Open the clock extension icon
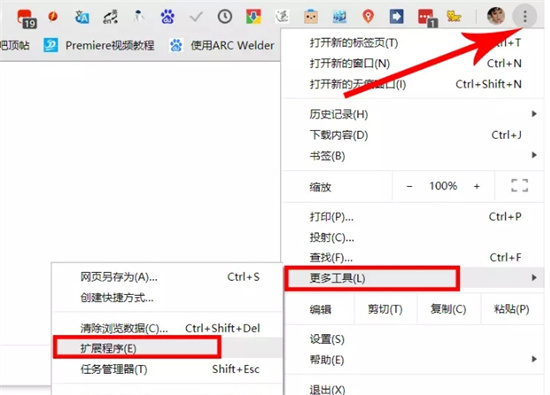 (x=225, y=16)
